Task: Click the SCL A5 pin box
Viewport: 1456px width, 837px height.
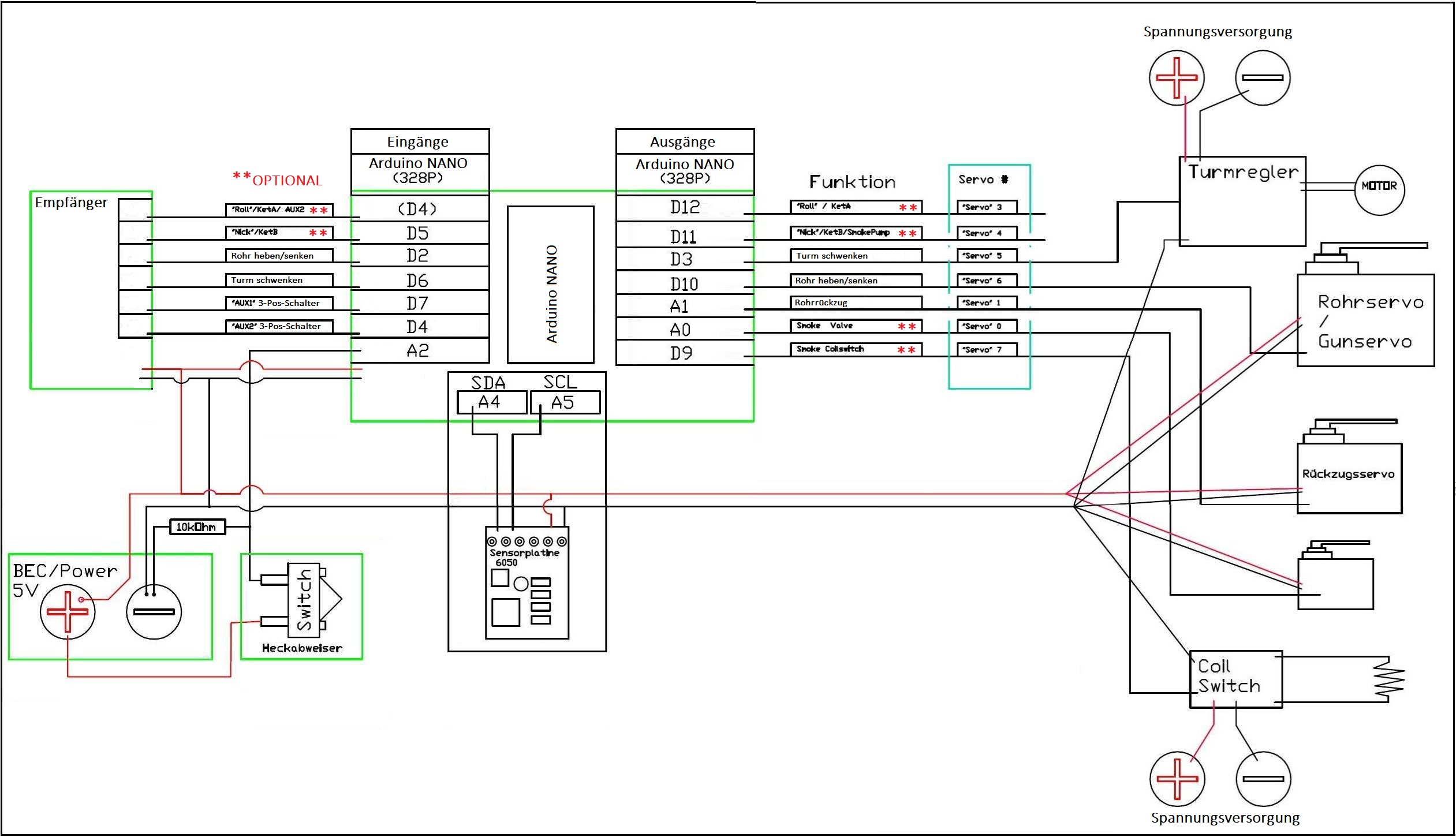Action: pyautogui.click(x=565, y=402)
